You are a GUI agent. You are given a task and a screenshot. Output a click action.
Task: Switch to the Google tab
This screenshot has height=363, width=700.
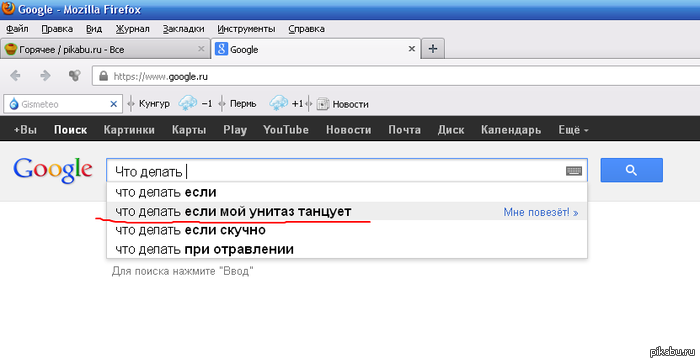316,49
